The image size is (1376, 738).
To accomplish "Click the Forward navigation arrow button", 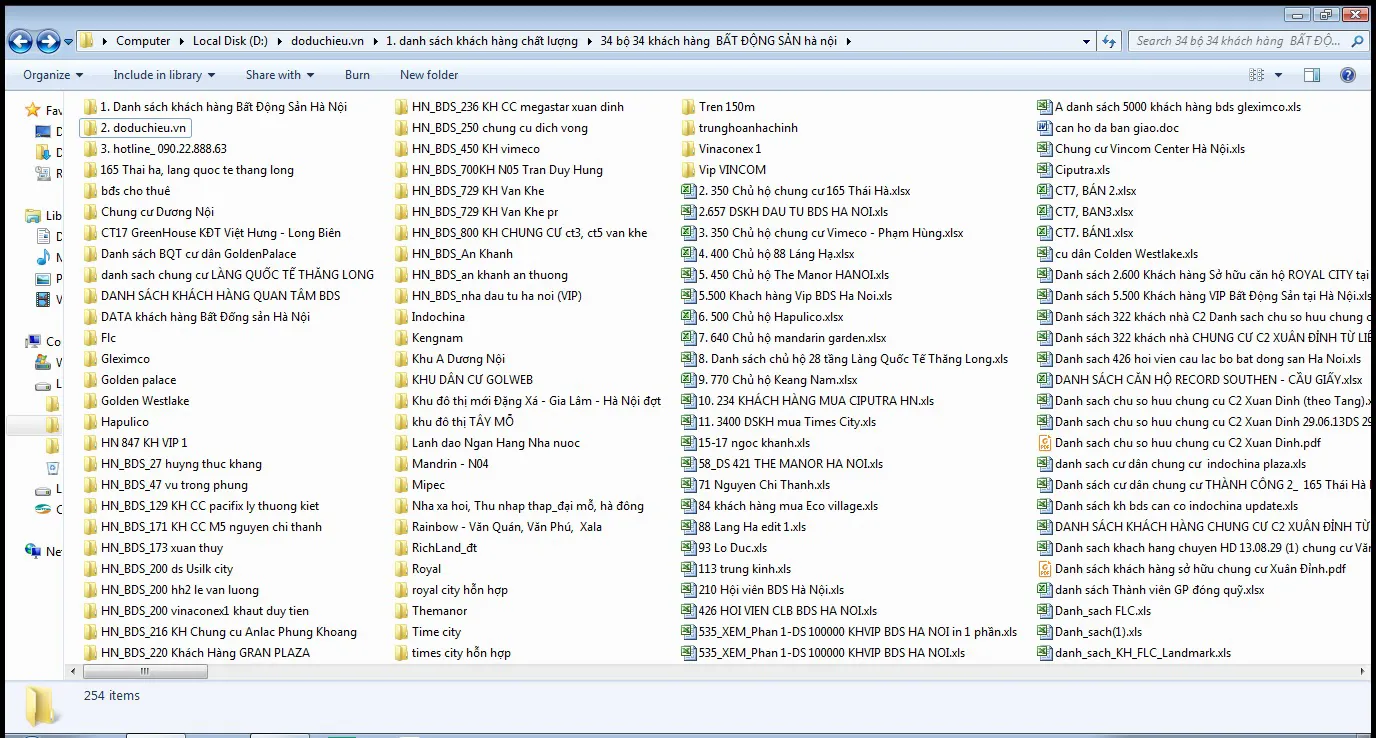I will (x=47, y=41).
